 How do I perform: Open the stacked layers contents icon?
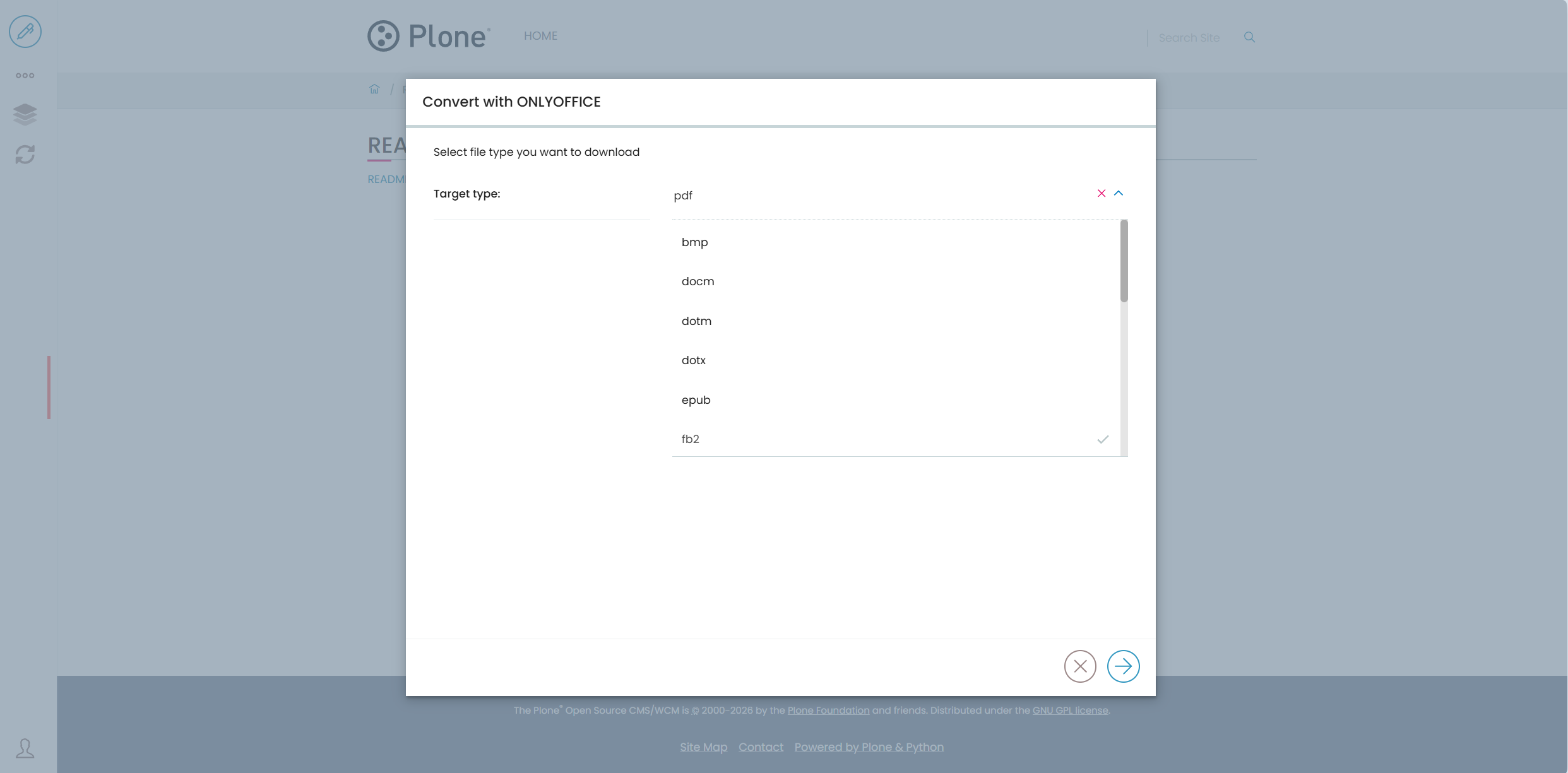tap(25, 114)
